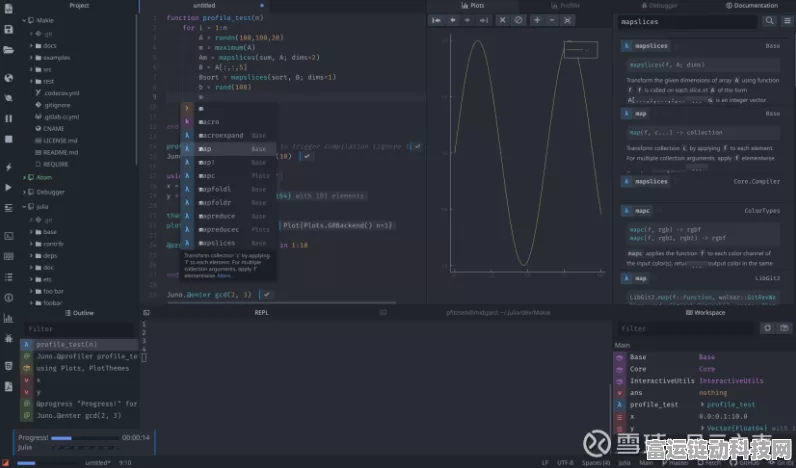Select the Workspace panel tab
The image size is (796, 468).
706,313
